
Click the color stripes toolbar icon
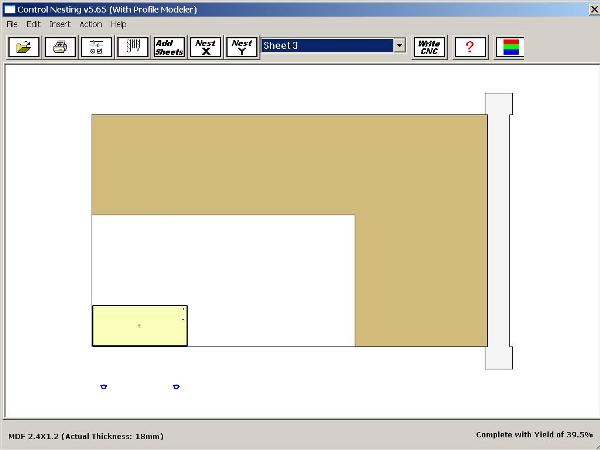click(x=509, y=46)
